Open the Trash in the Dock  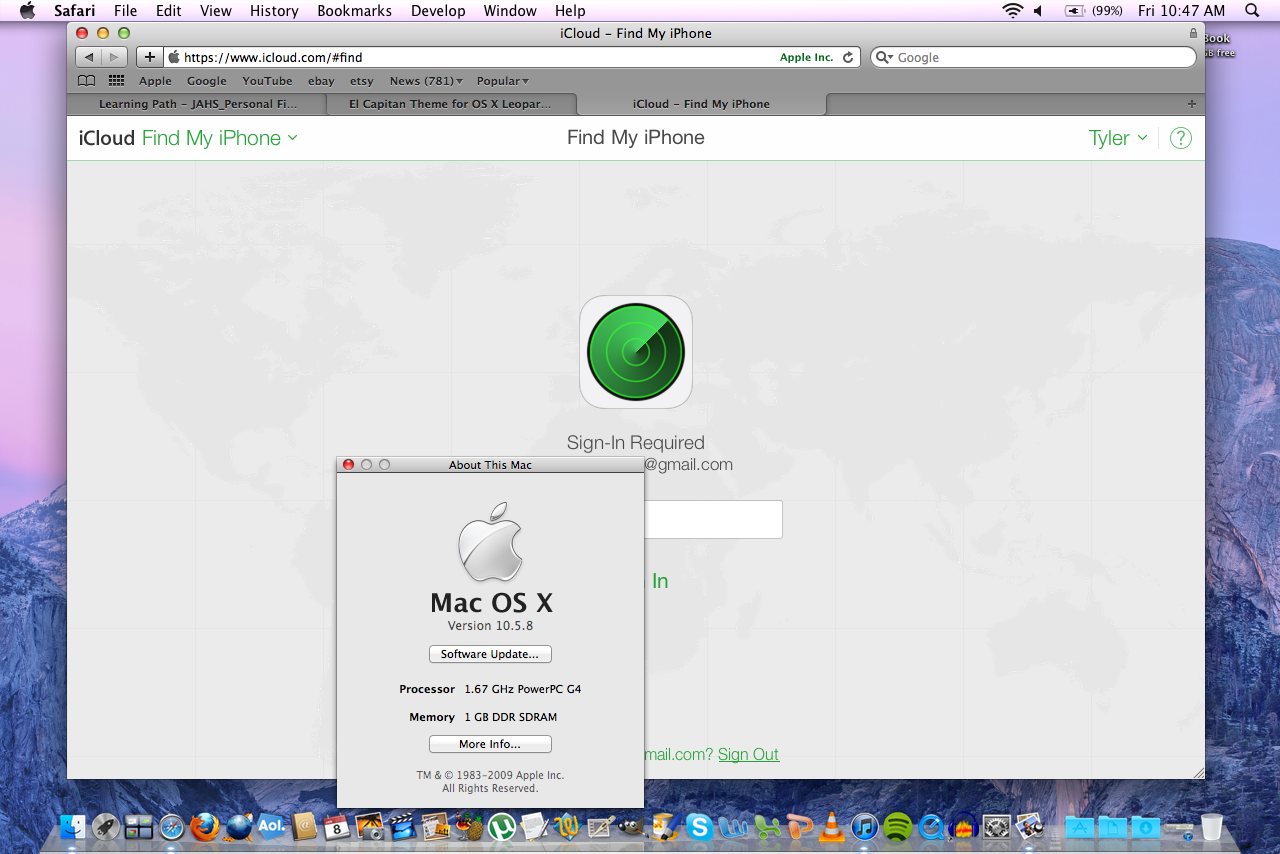pyautogui.click(x=1211, y=827)
